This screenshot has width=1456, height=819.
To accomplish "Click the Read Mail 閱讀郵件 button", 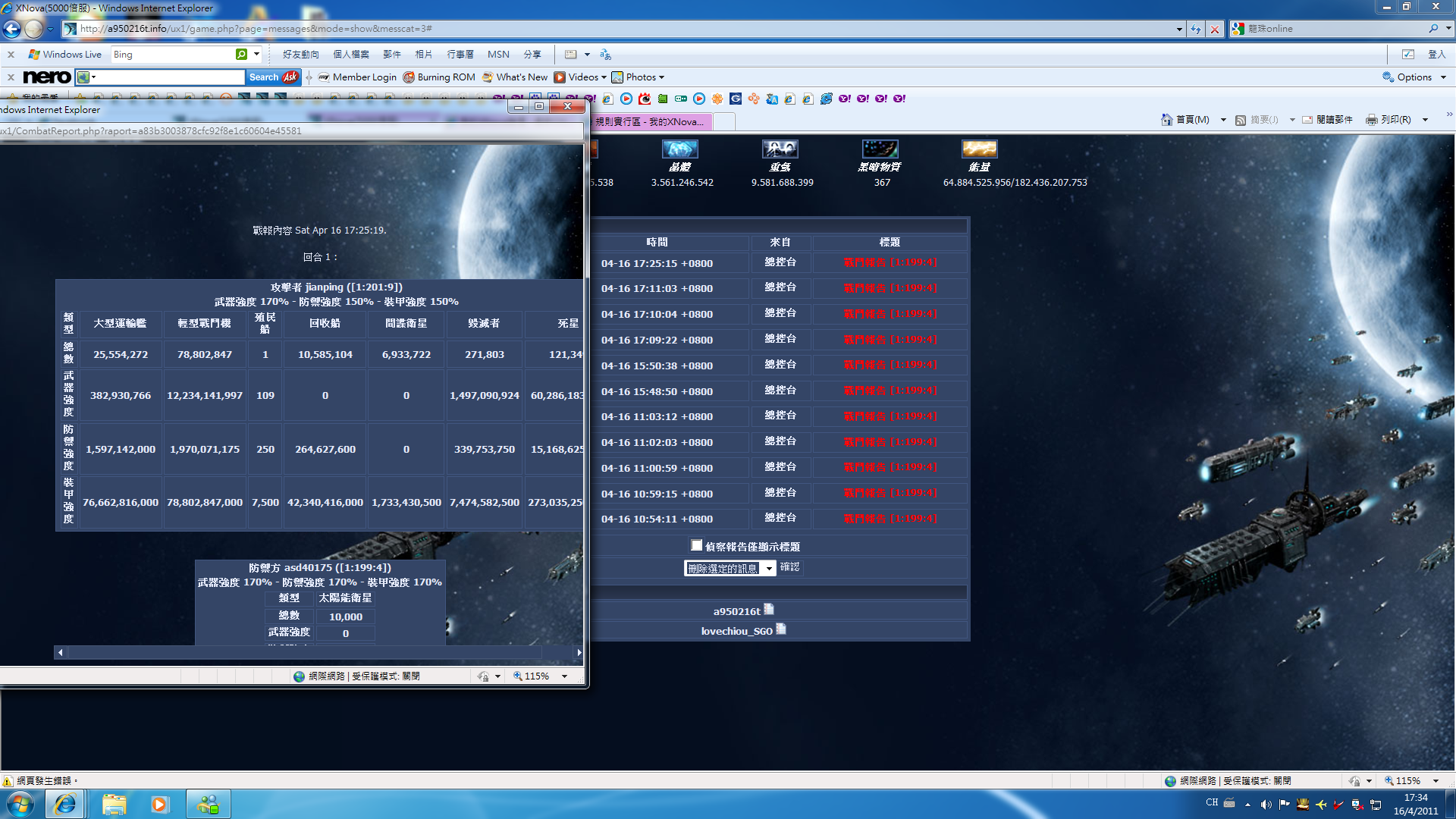I will pos(1327,120).
